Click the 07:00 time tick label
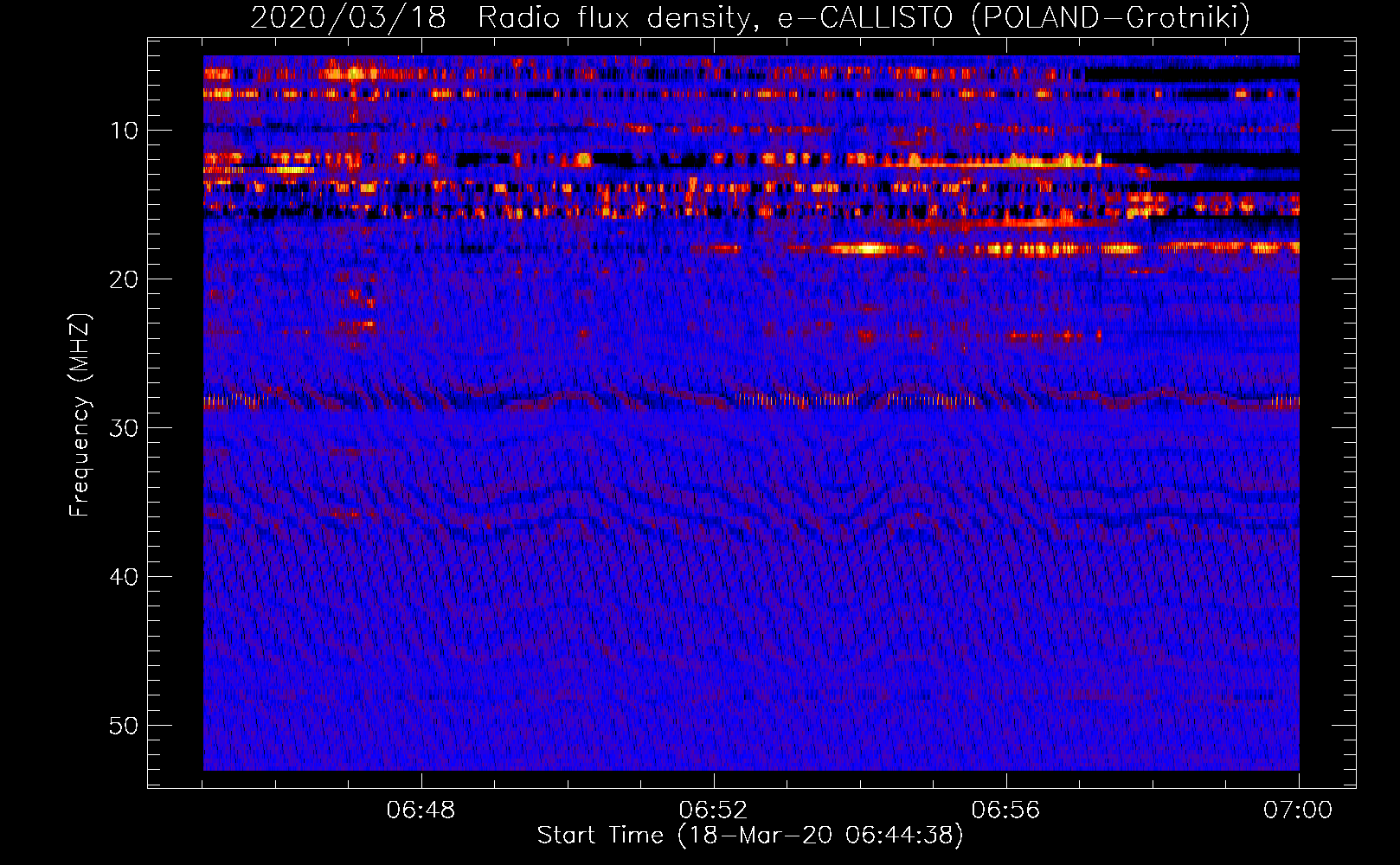1400x865 pixels. point(1298,811)
